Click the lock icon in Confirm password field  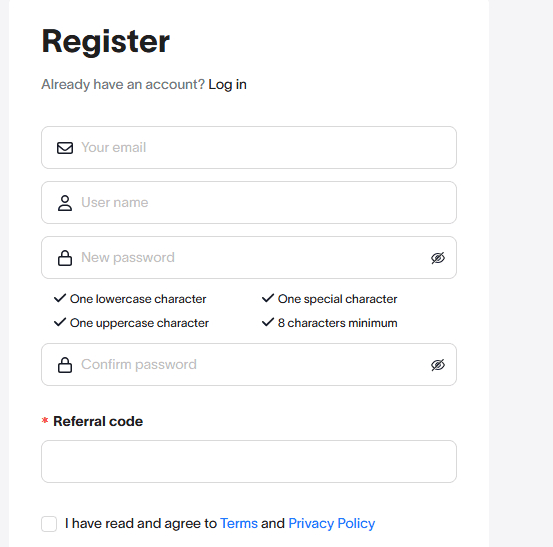point(65,365)
